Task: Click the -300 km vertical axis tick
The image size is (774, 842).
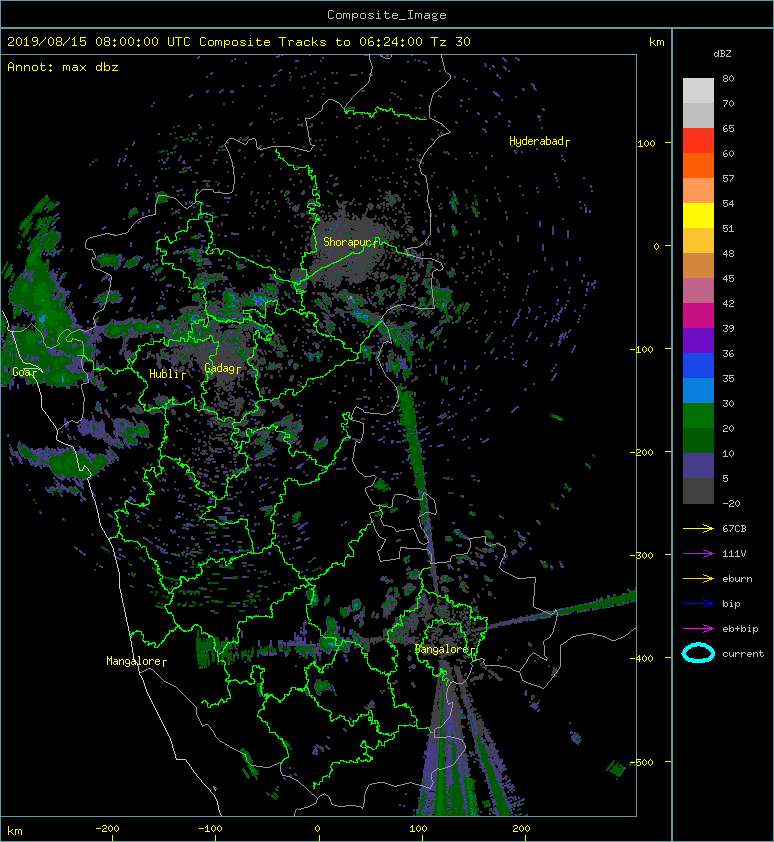Action: click(x=642, y=555)
